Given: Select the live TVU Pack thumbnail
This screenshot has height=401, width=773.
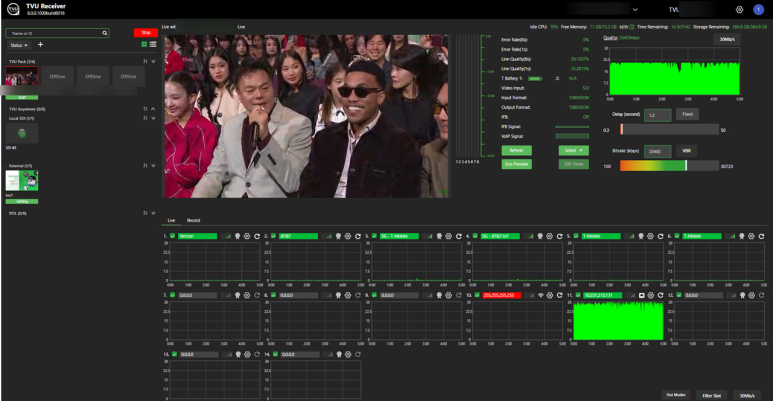Looking at the screenshot, I should (x=22, y=76).
